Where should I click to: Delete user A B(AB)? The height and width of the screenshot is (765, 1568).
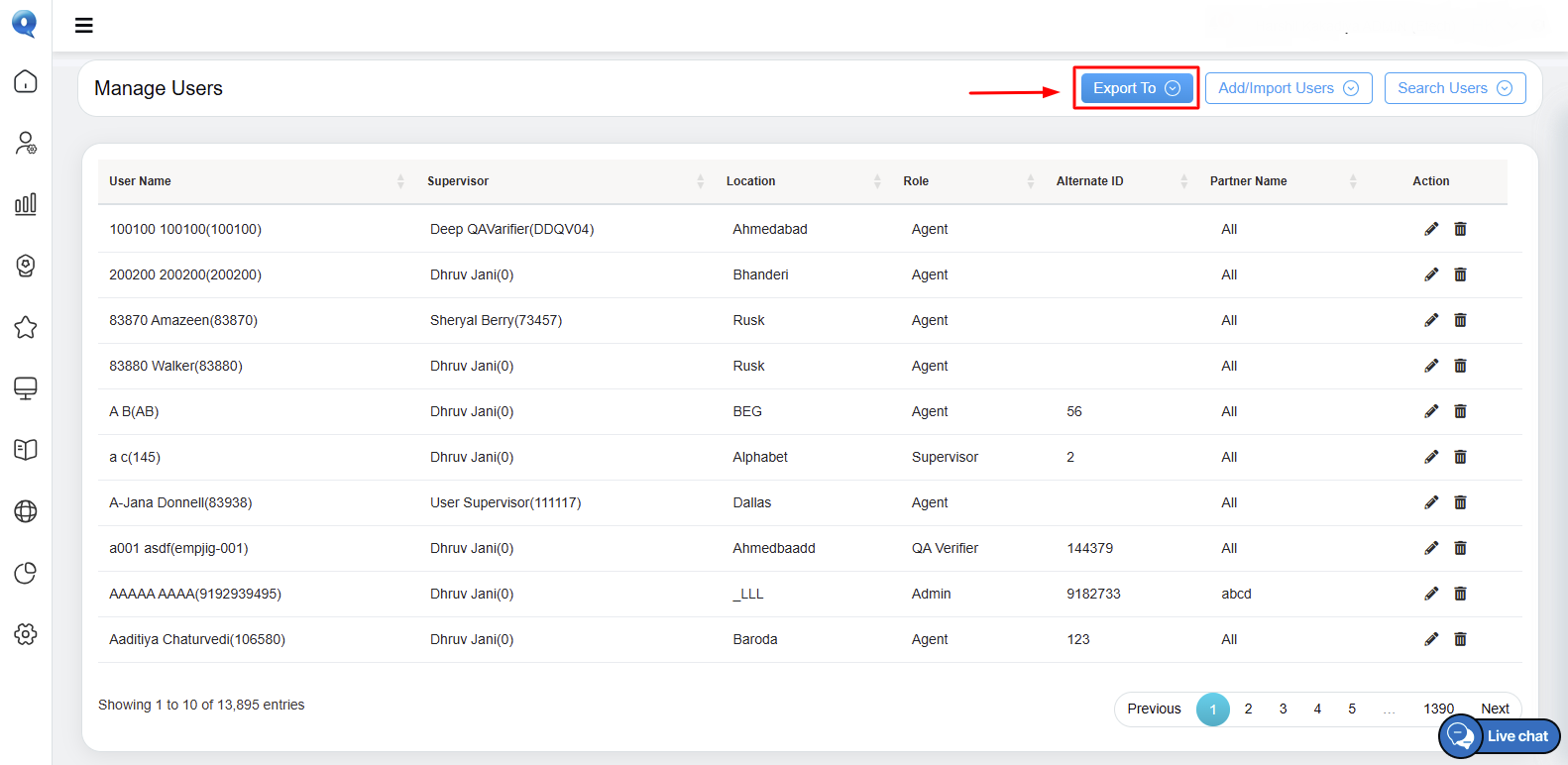tap(1460, 411)
